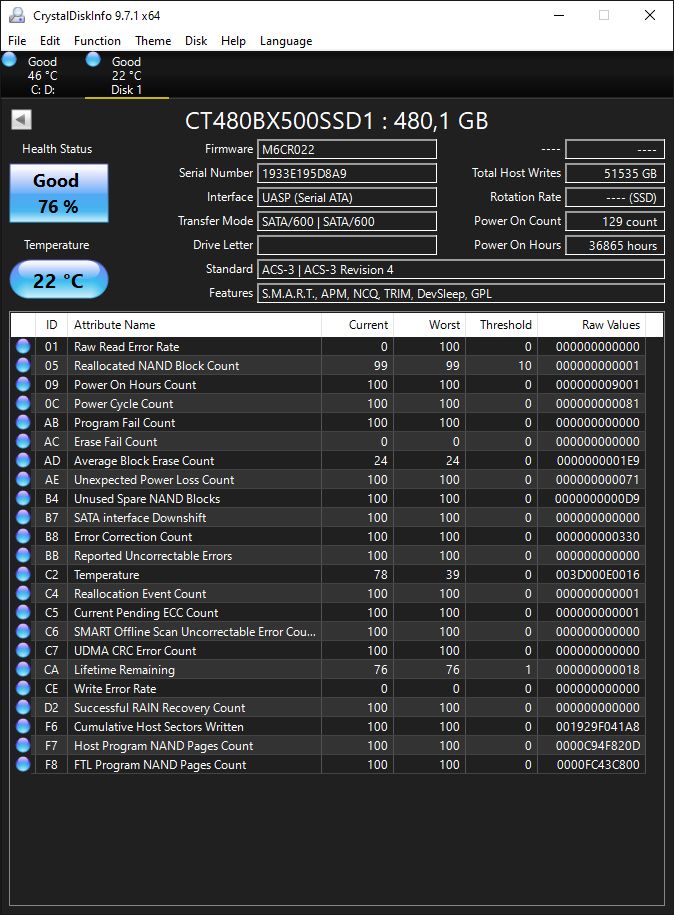Click the Power On Hours value 36865 hours
This screenshot has width=674, height=915.
pos(615,245)
